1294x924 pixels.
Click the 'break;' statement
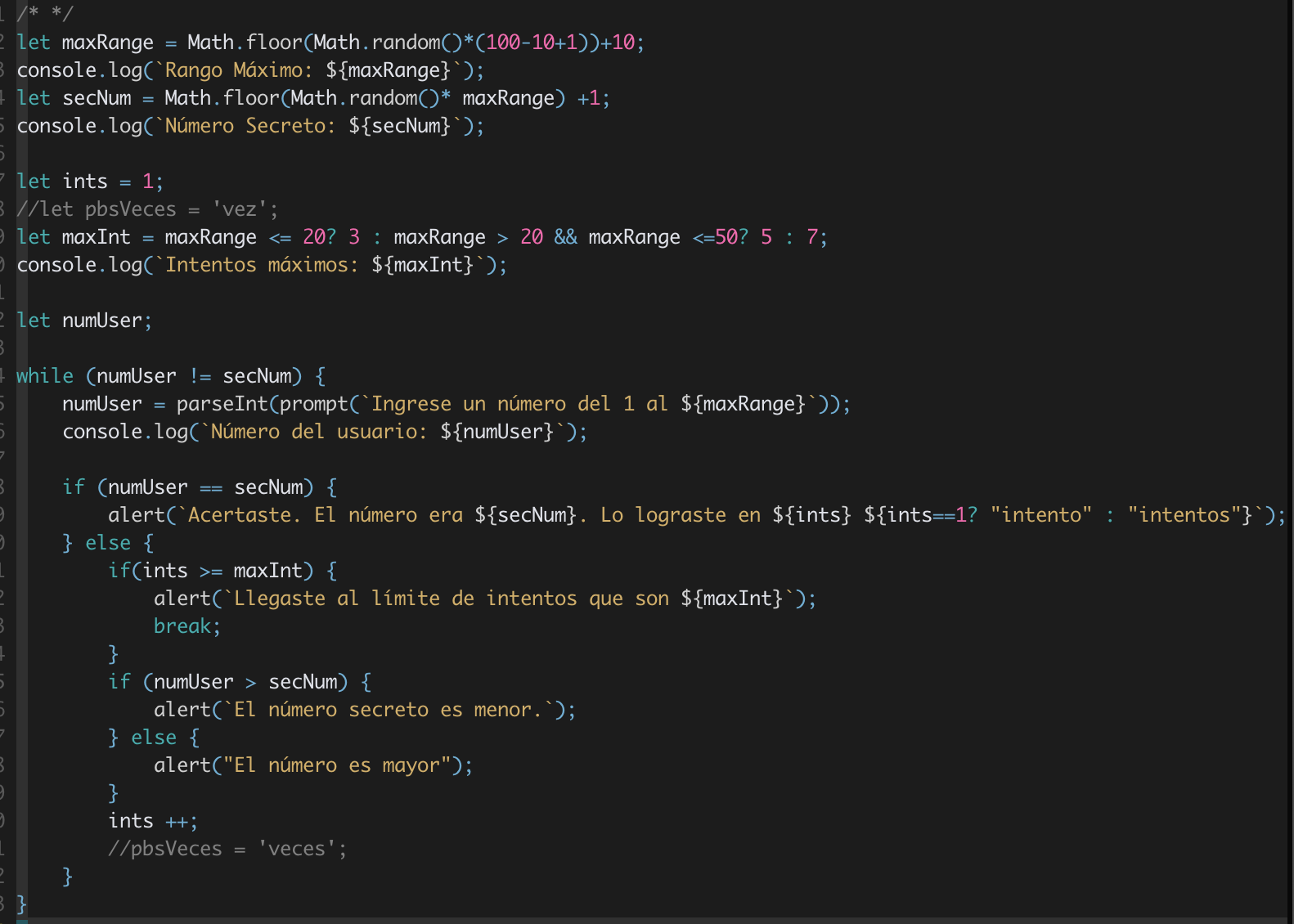[x=187, y=626]
